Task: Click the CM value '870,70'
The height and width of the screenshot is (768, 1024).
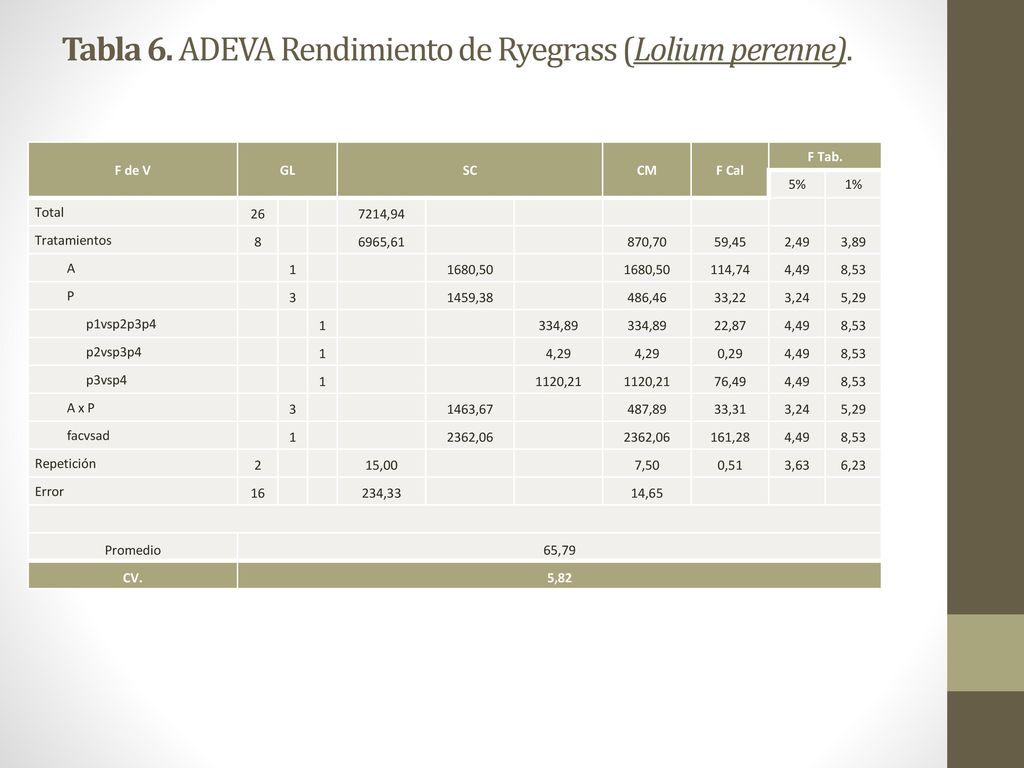Action: click(647, 242)
